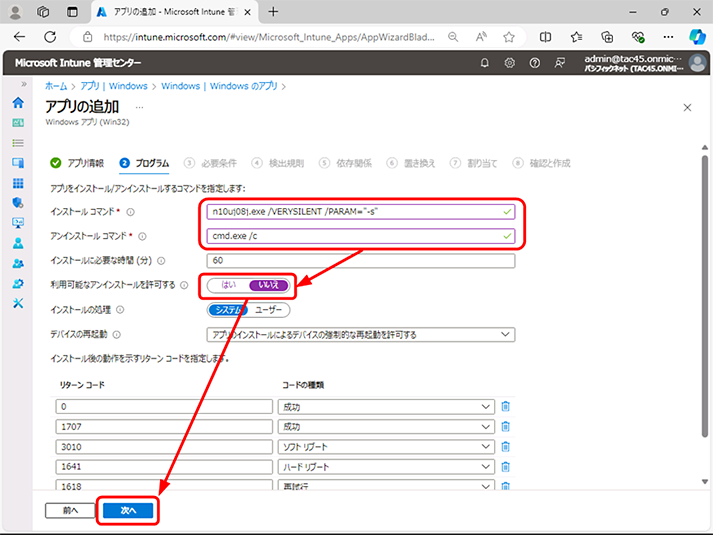Open the Home icon in Intune sidebar
The height and width of the screenshot is (535, 713).
click(x=18, y=103)
